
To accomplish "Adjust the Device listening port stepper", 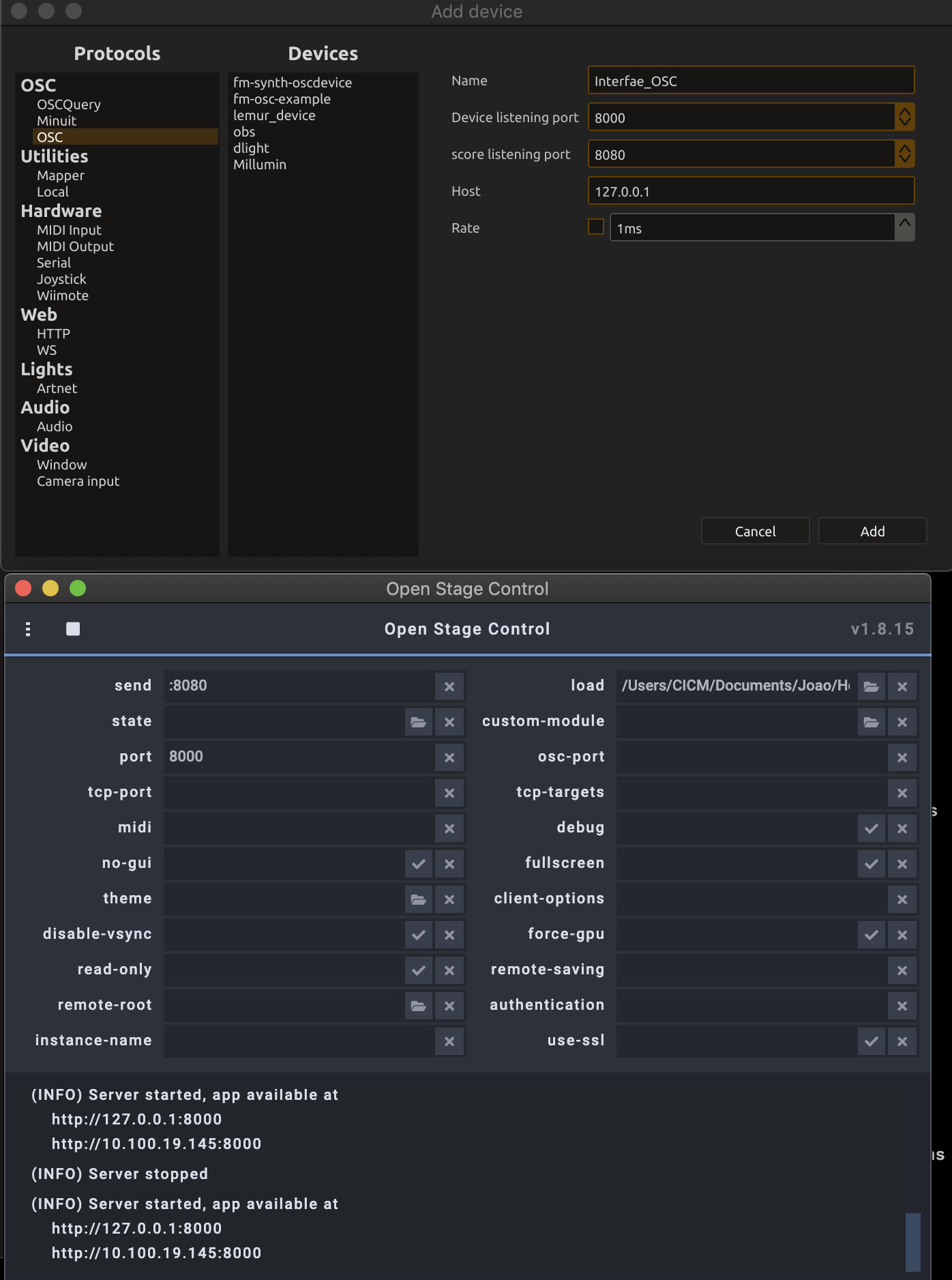I will (x=904, y=117).
